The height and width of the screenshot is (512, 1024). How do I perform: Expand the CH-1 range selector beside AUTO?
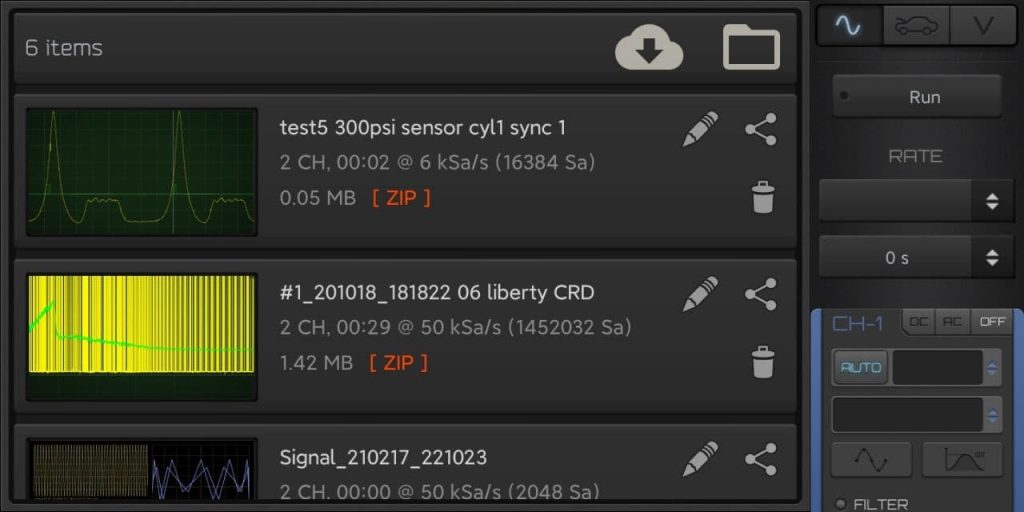992,368
